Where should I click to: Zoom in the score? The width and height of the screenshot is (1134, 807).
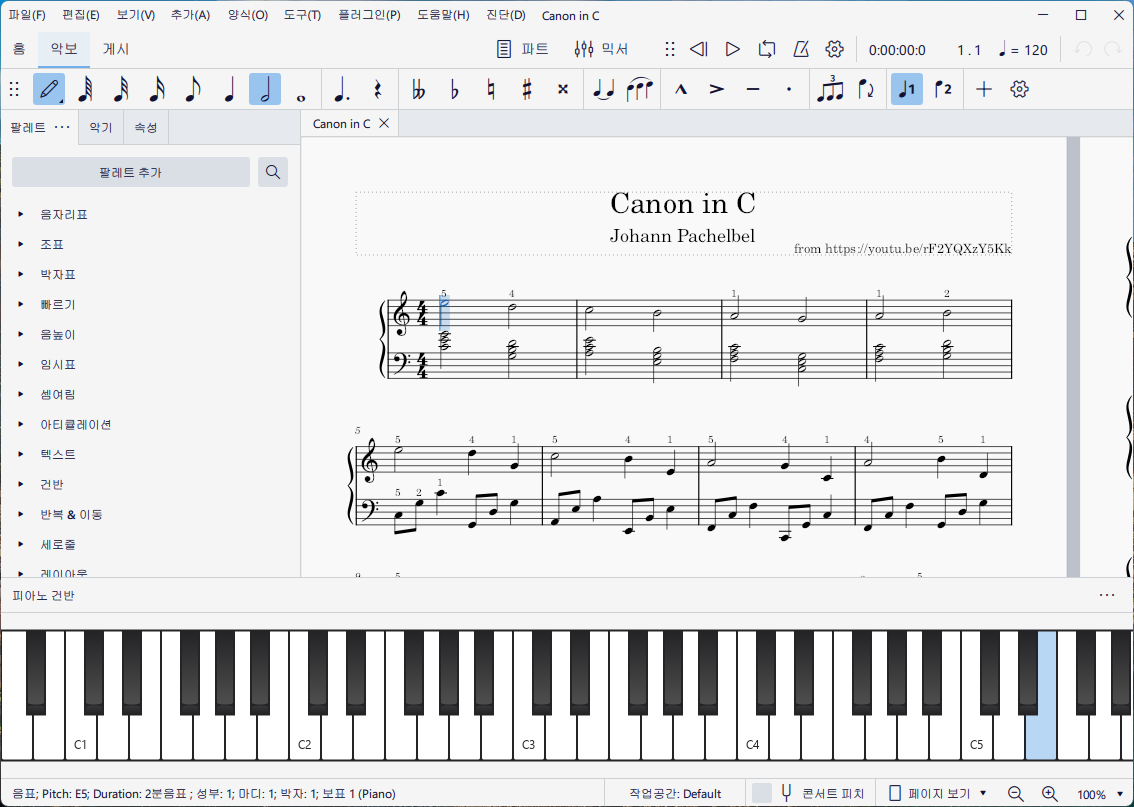click(x=1049, y=794)
